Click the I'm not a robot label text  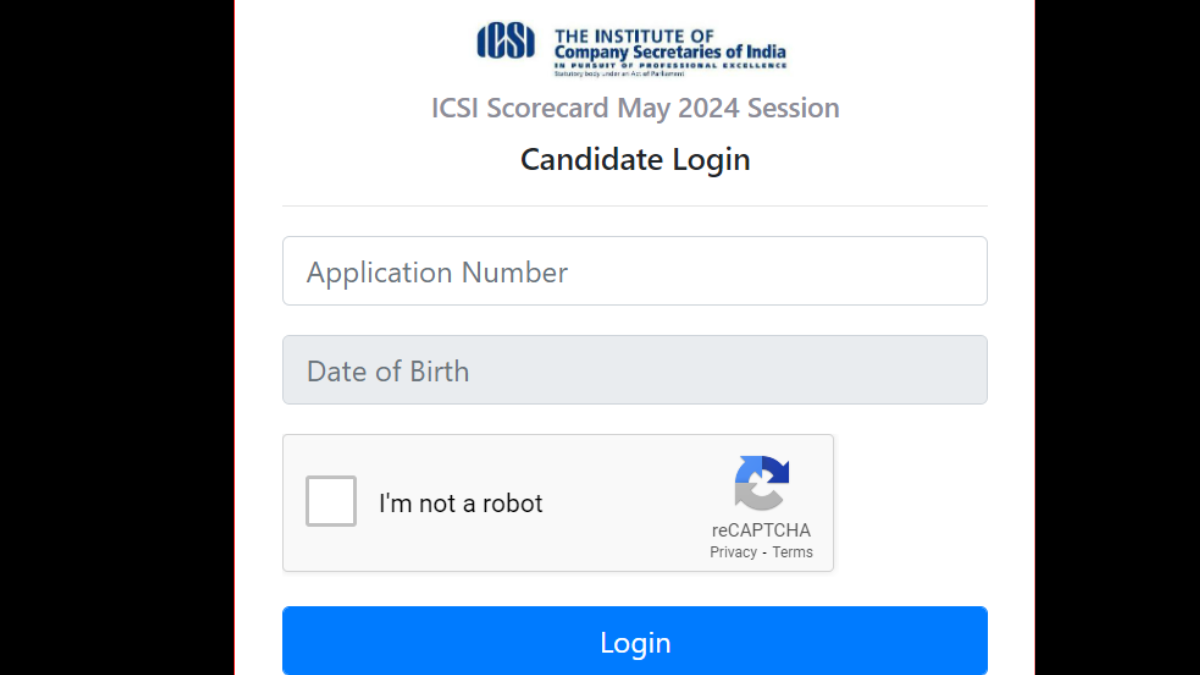[461, 503]
